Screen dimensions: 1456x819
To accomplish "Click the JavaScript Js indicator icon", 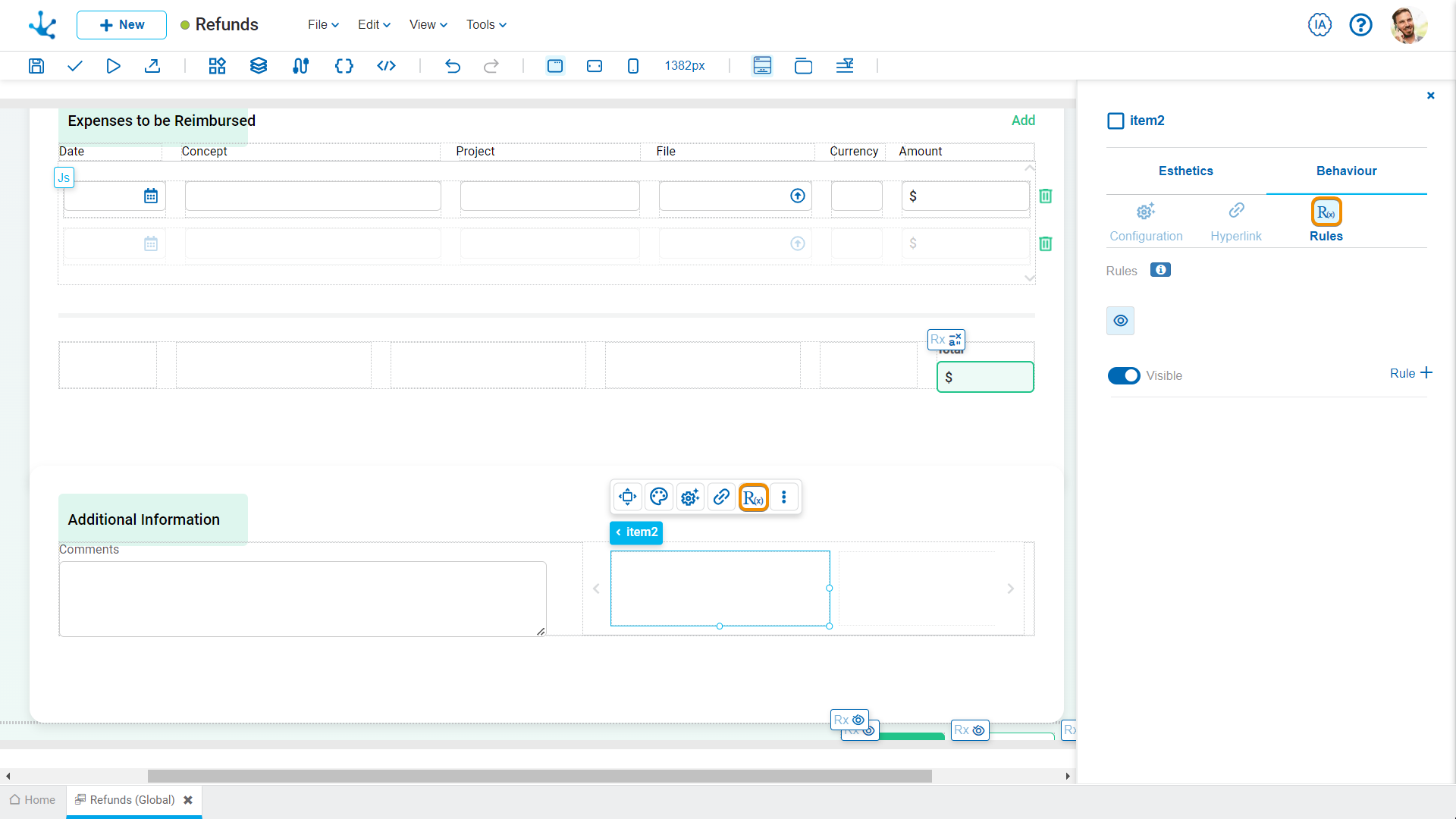I will [64, 177].
